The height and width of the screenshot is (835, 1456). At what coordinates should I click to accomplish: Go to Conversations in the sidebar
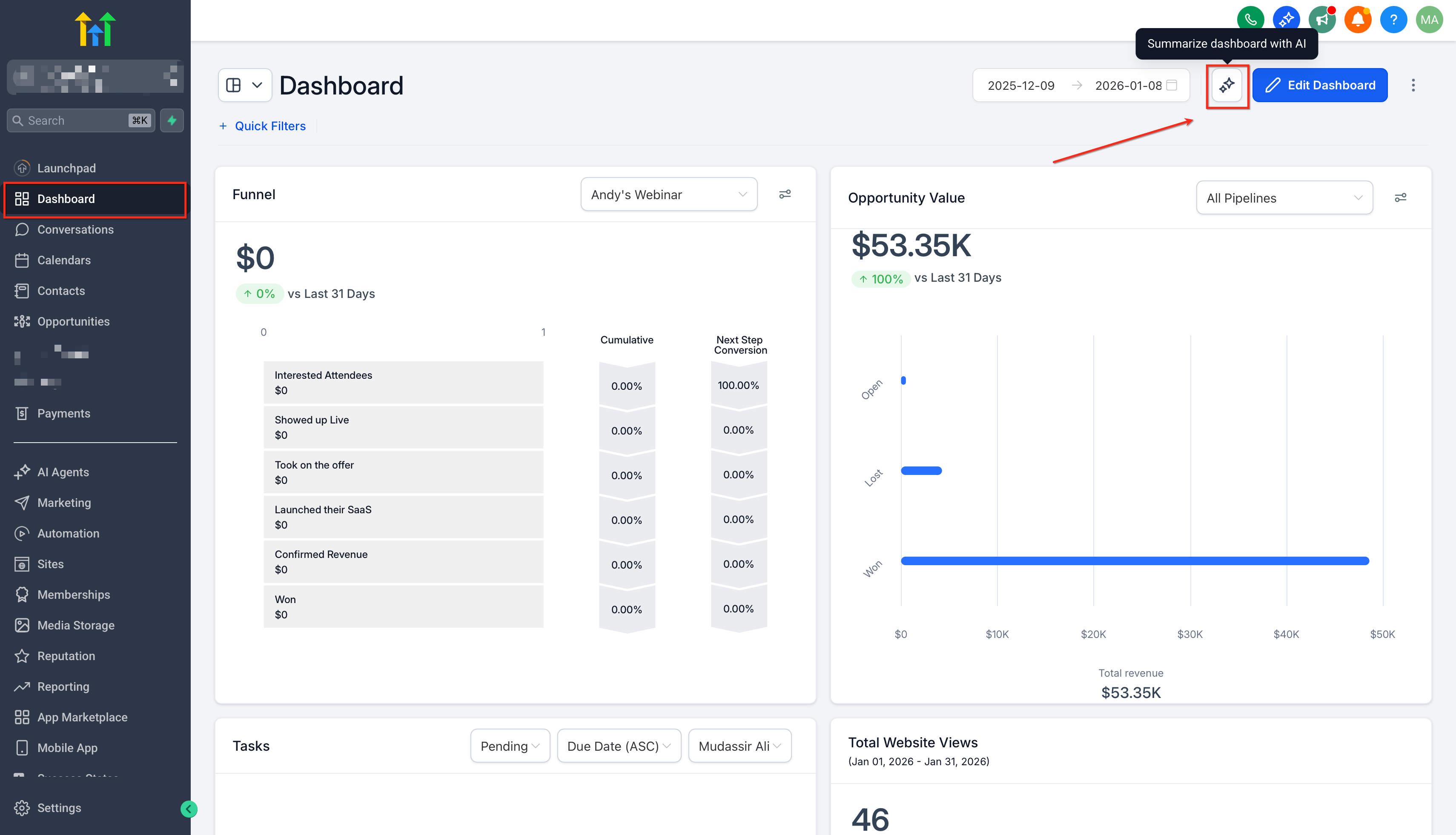75,229
